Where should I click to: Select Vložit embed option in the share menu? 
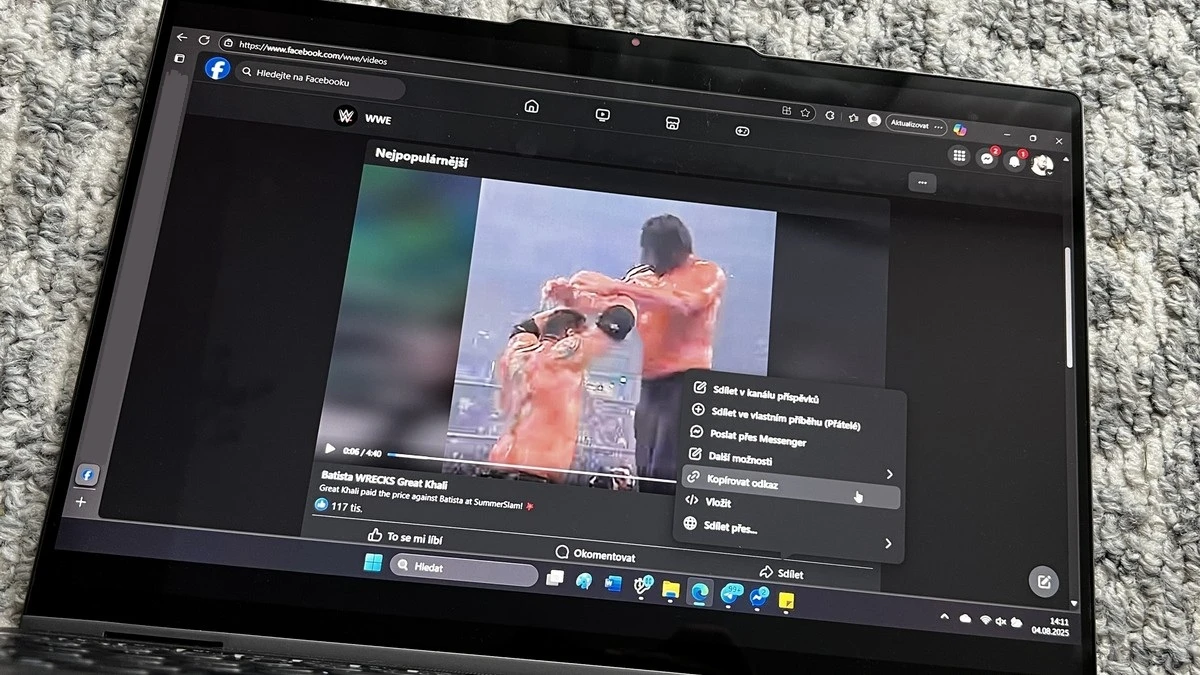click(718, 503)
